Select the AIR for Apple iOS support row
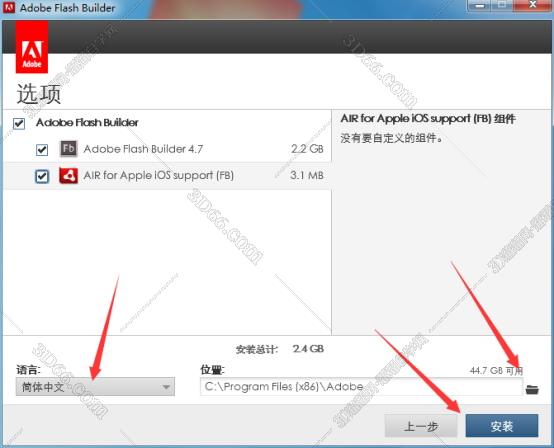 (x=167, y=176)
